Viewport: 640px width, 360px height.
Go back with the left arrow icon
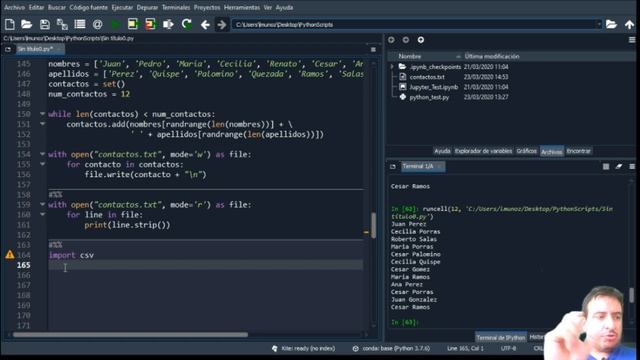coord(205,25)
